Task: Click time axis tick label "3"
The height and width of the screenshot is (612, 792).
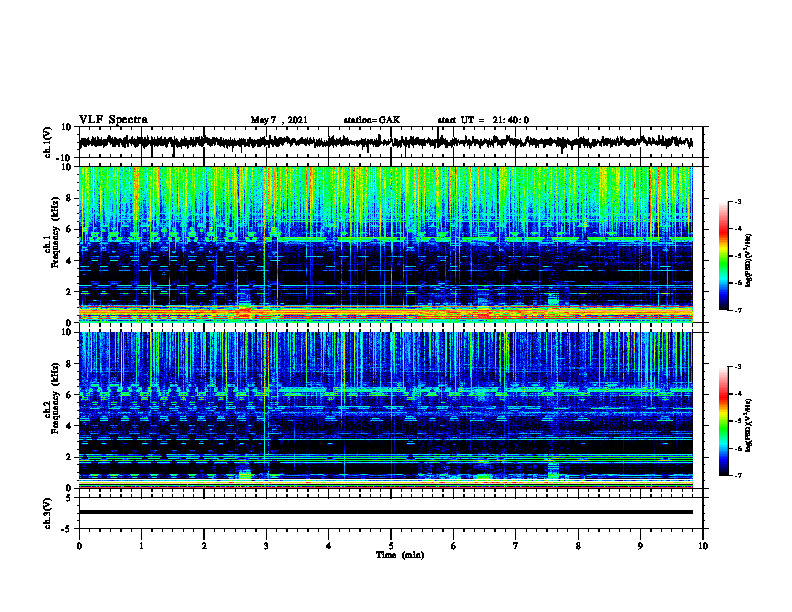Action: [266, 546]
